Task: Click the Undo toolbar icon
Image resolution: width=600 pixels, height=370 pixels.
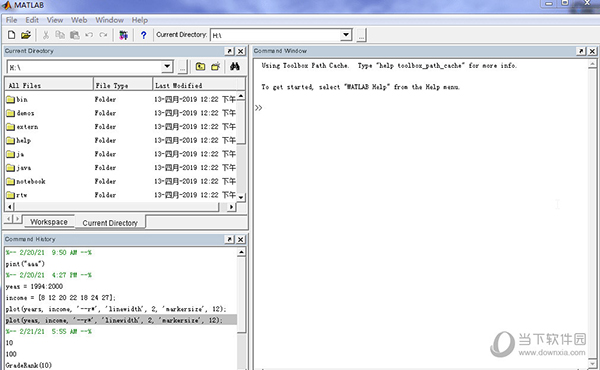Action: [89, 35]
